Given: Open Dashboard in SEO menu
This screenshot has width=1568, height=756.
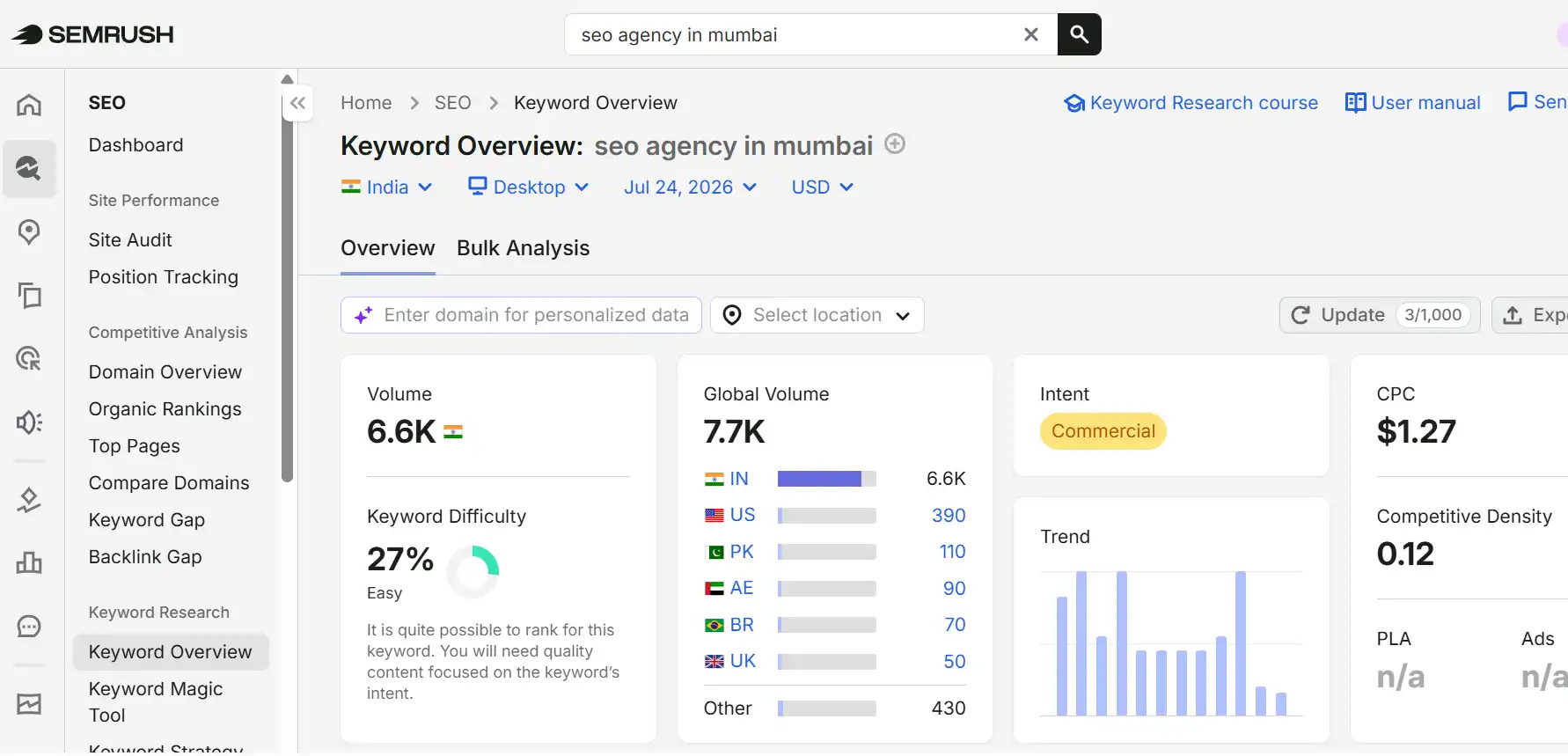Looking at the screenshot, I should pyautogui.click(x=136, y=145).
